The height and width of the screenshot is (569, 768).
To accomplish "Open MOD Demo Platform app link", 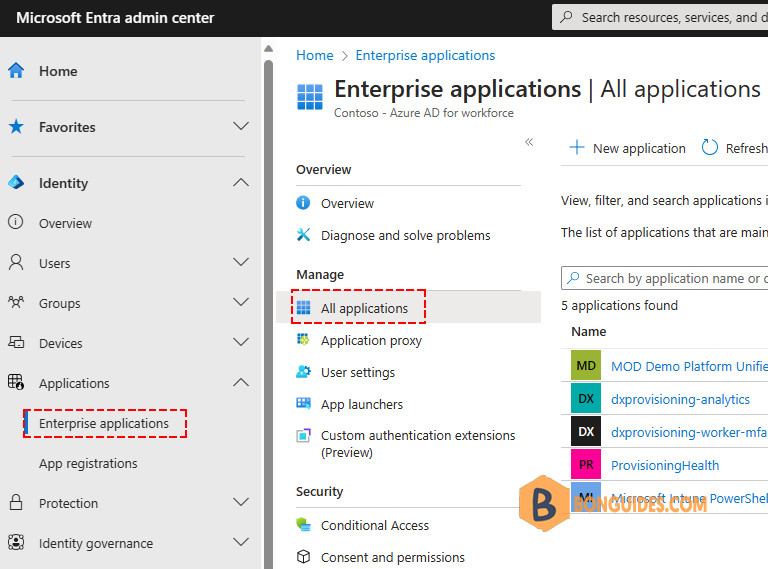I will [689, 366].
